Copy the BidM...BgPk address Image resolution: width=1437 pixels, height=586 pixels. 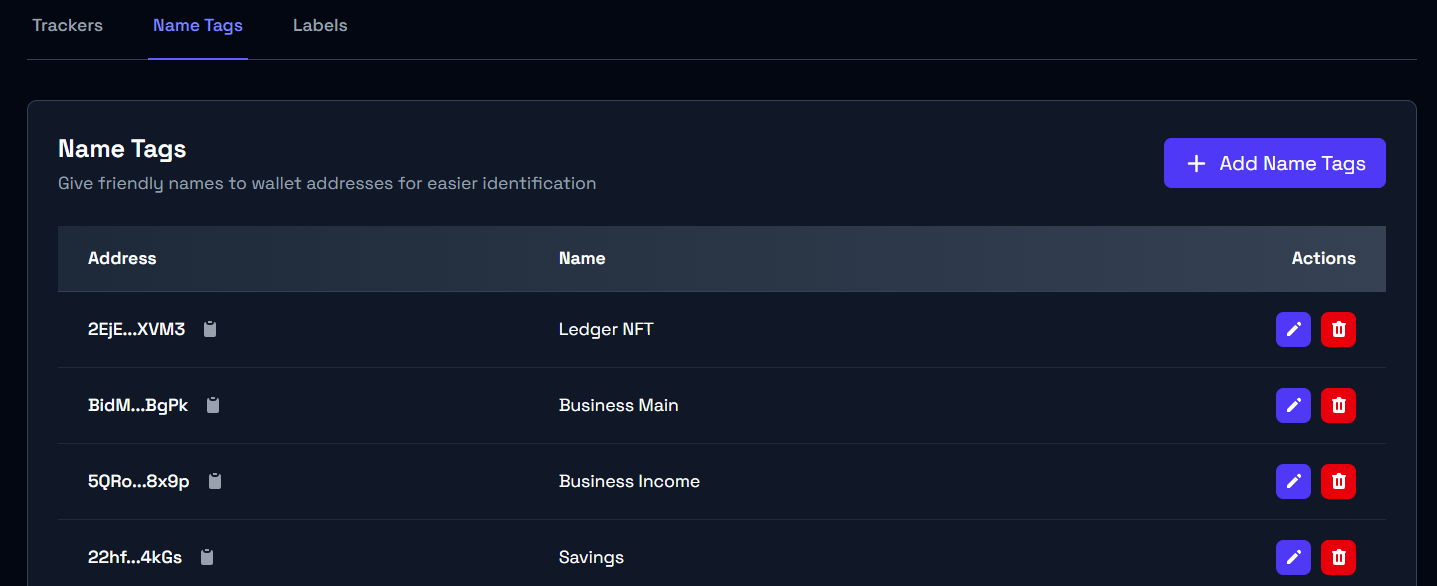coord(213,405)
